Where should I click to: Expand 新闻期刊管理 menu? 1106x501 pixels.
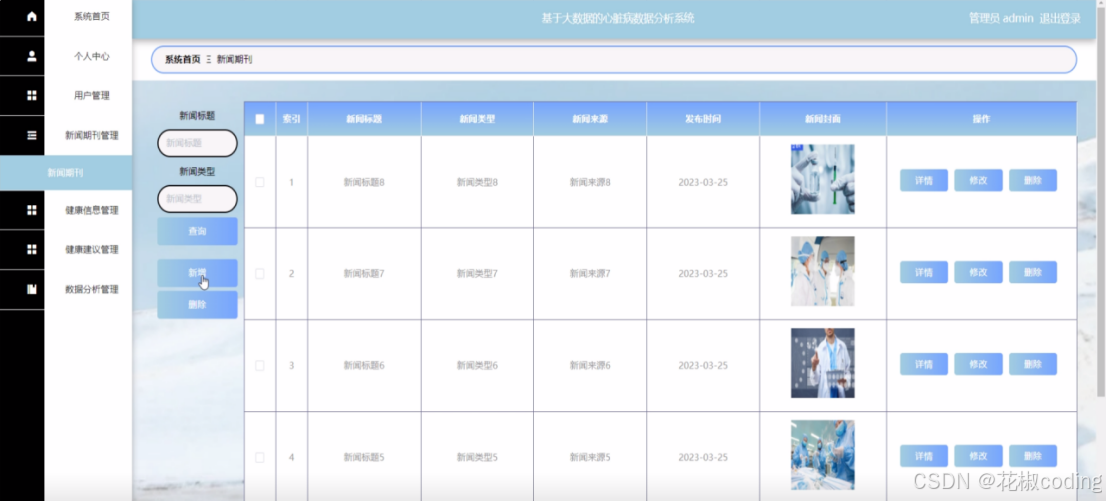click(92, 135)
